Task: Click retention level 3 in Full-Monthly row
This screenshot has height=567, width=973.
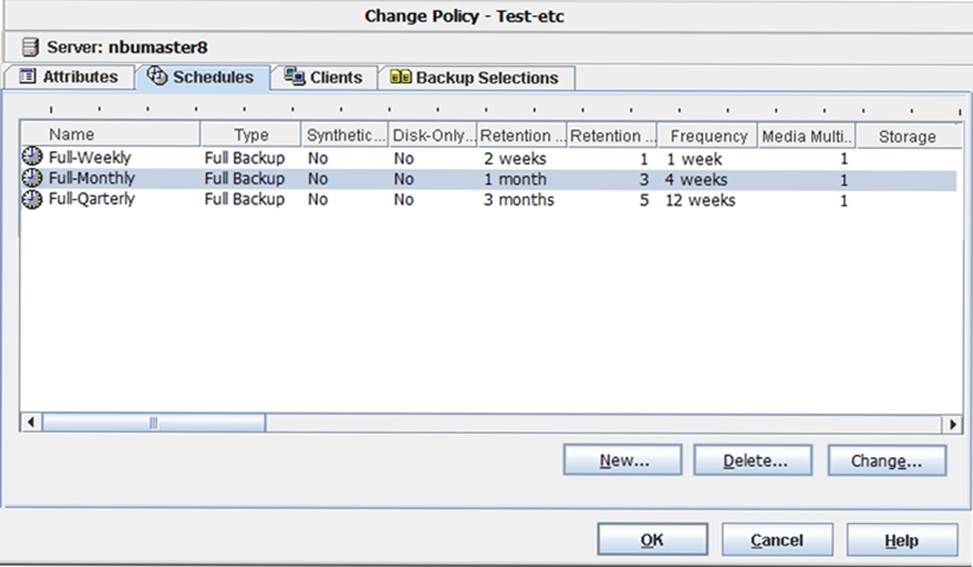Action: 644,180
